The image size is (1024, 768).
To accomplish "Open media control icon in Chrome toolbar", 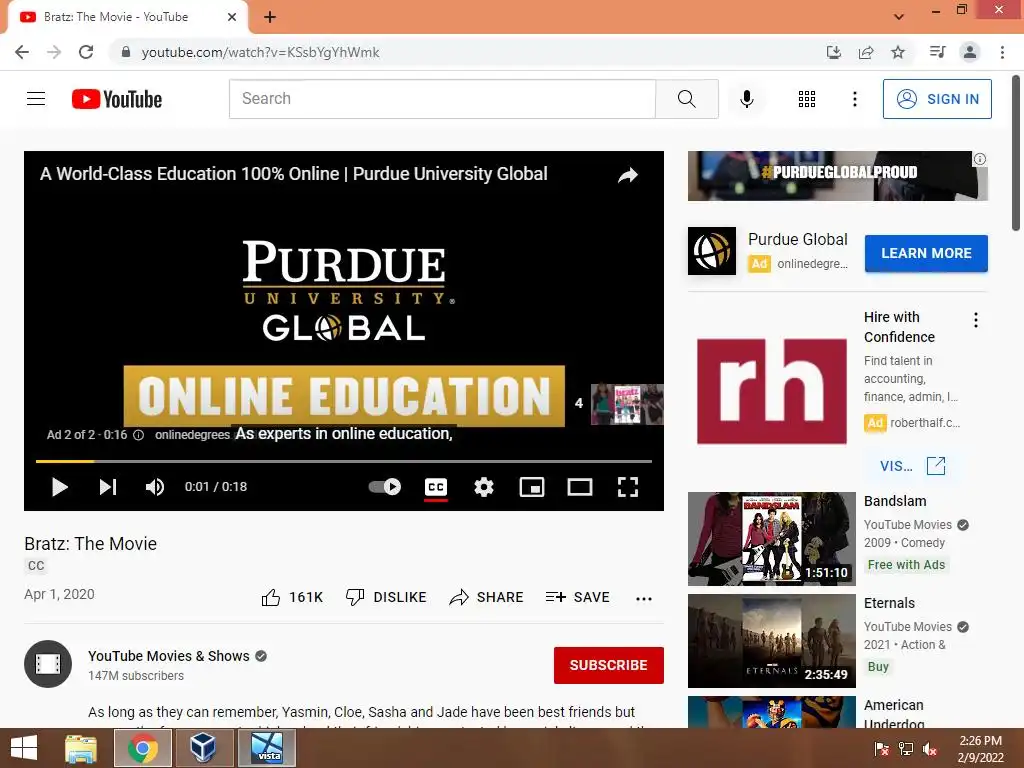I will [937, 52].
